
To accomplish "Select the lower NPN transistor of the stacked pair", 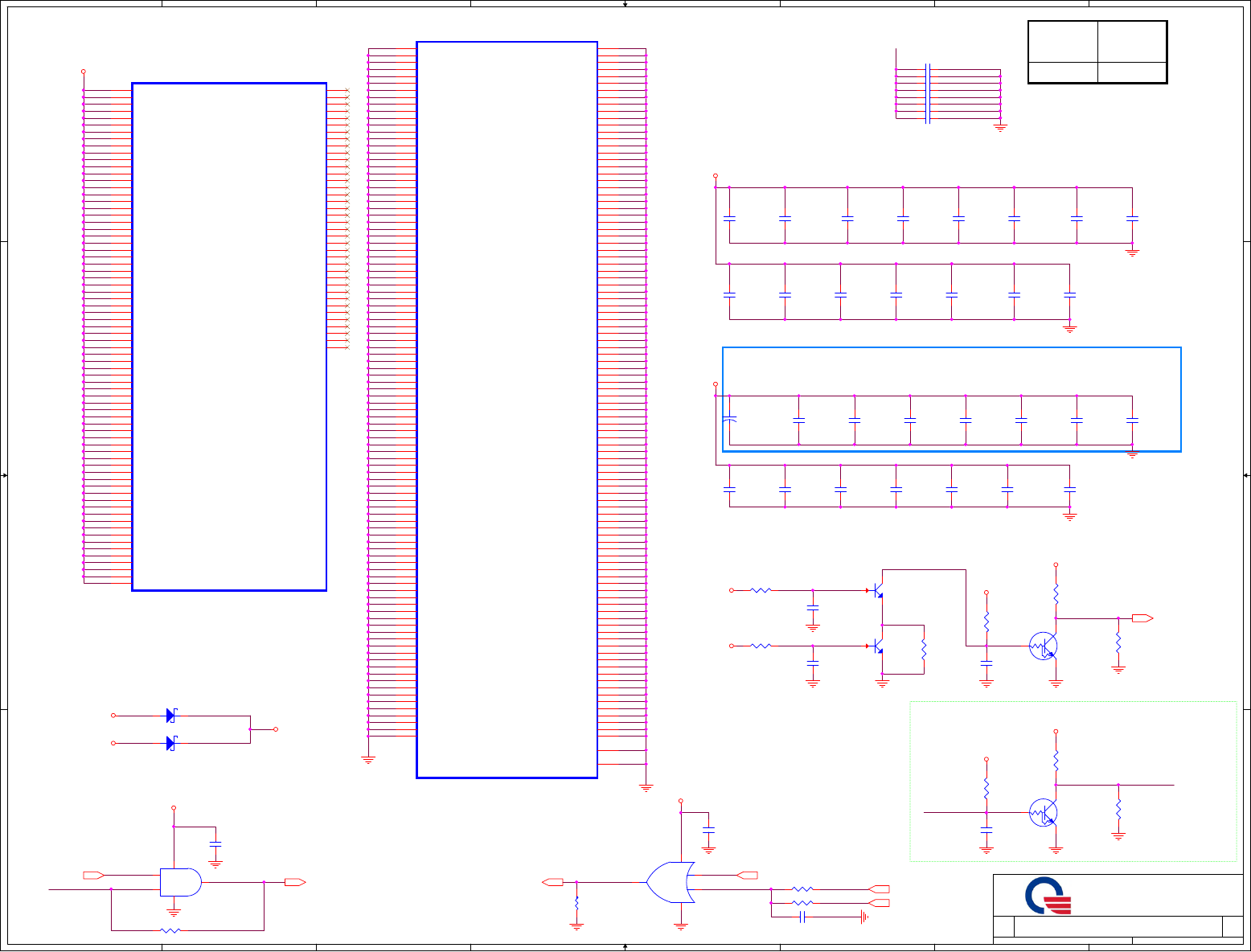I will coord(878,646).
